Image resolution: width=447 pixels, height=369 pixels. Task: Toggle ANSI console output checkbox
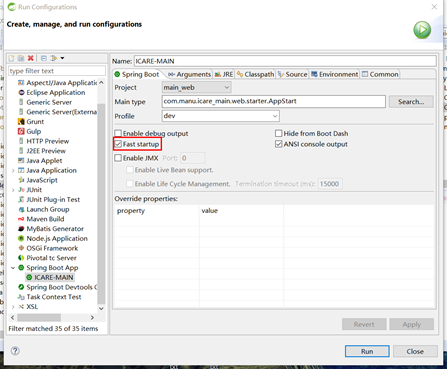[279, 144]
